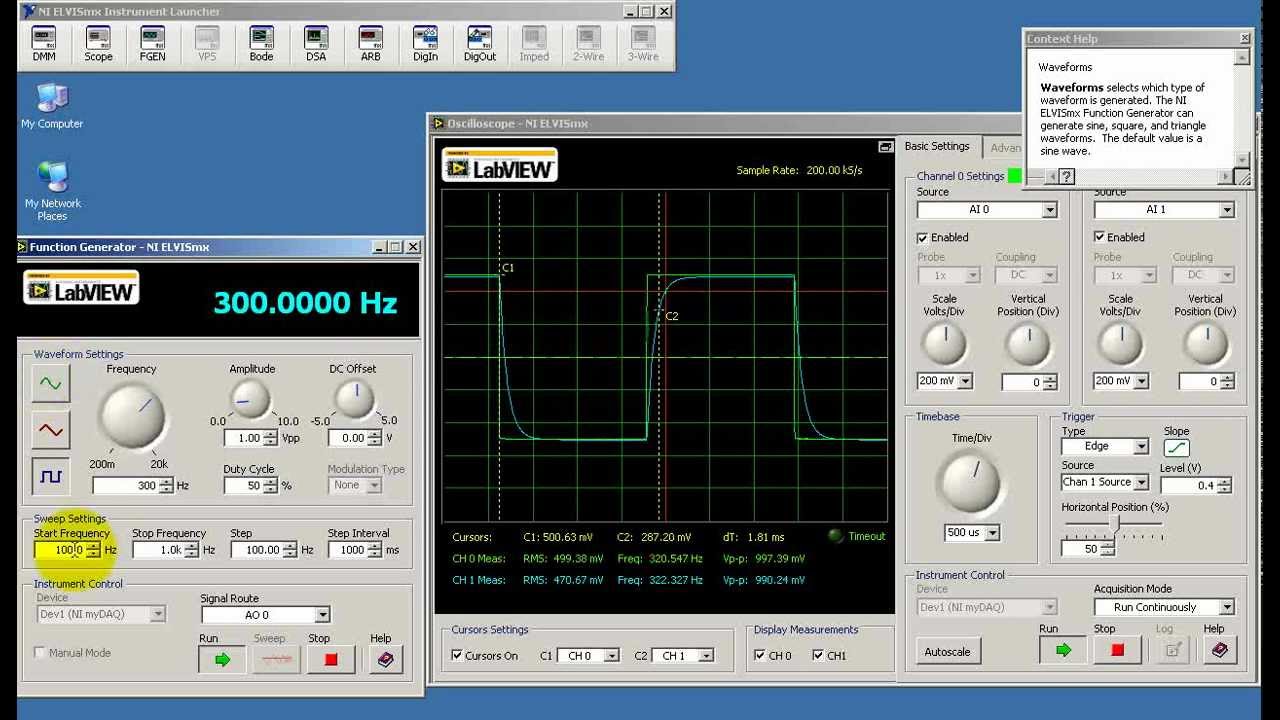Click the Oscilloscope Run arrow button
Screen dimensions: 1280x720
click(1063, 650)
